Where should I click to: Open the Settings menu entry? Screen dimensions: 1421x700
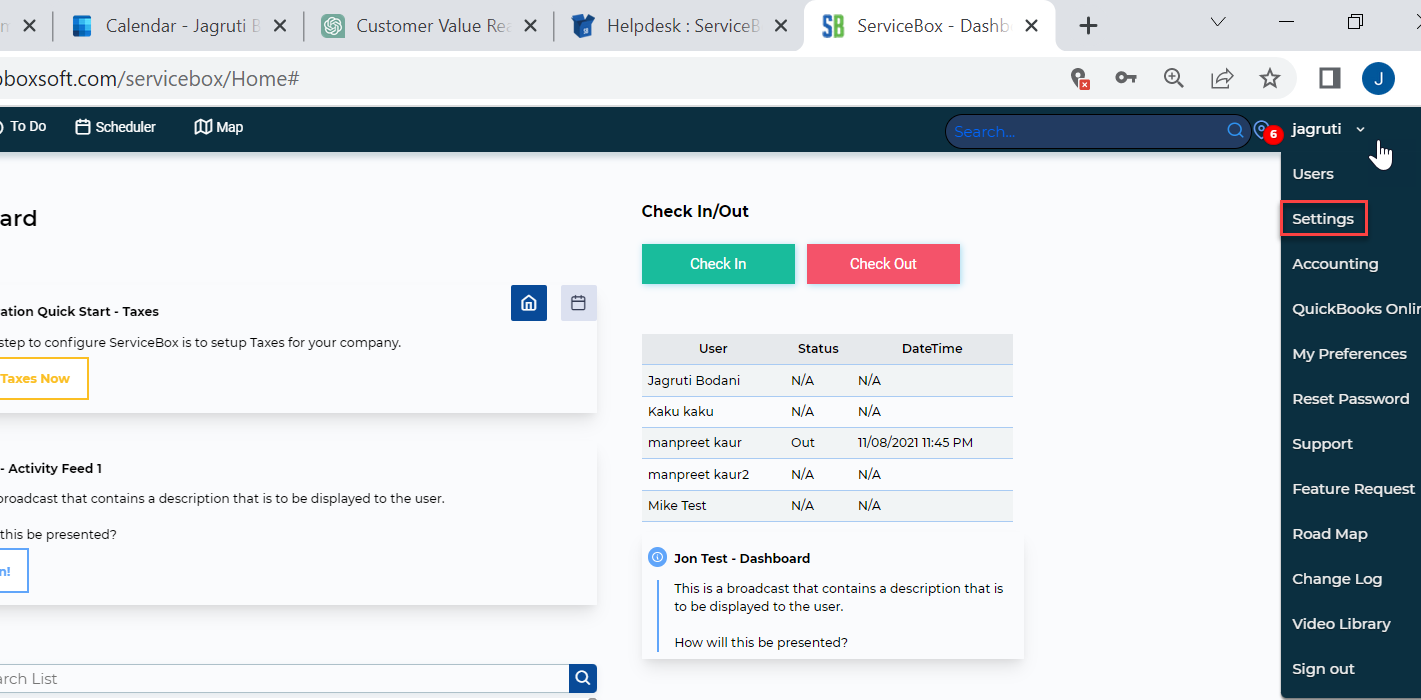pyautogui.click(x=1323, y=219)
